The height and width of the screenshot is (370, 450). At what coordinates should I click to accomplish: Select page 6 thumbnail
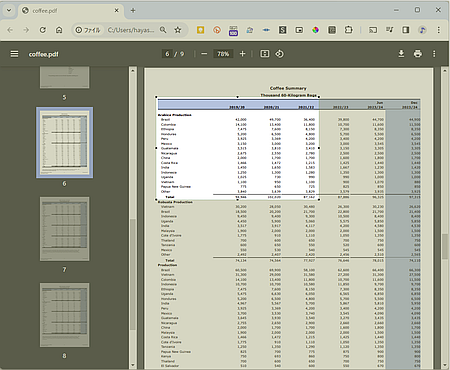pos(65,143)
